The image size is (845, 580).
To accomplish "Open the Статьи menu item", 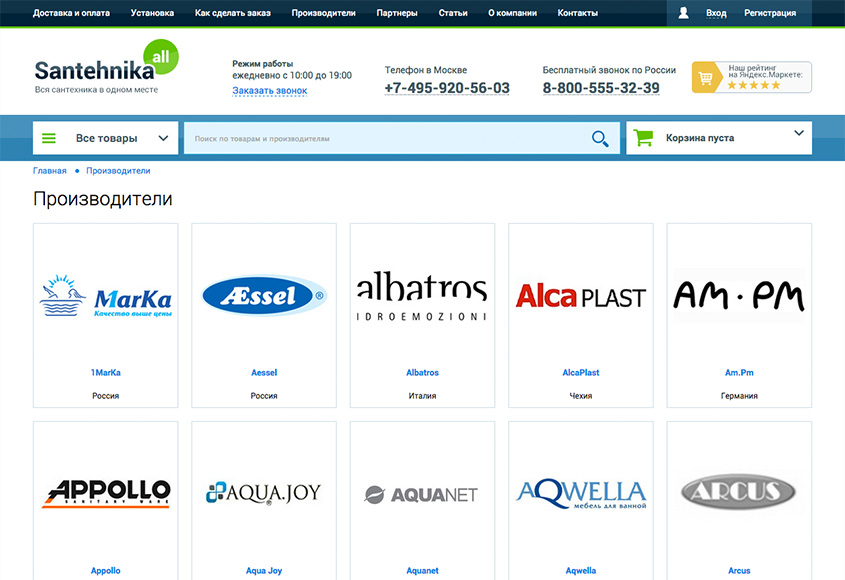I will click(453, 13).
